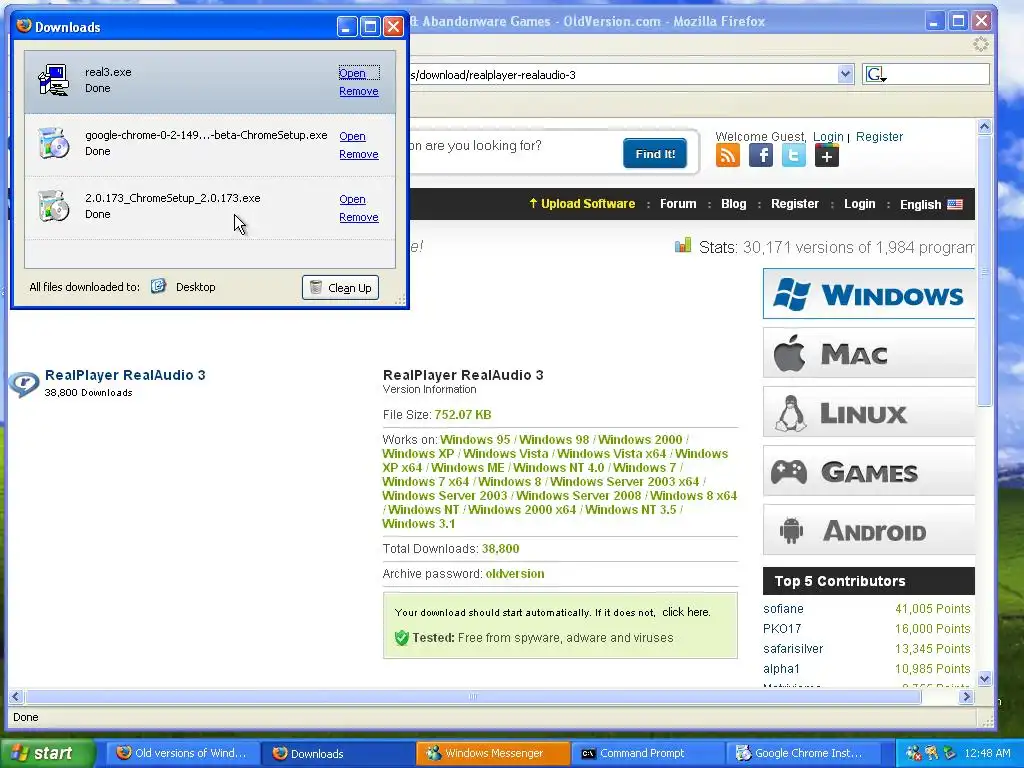The width and height of the screenshot is (1024, 768).
Task: Remove 2.0.173_ChromeSetup entry
Action: 359,217
